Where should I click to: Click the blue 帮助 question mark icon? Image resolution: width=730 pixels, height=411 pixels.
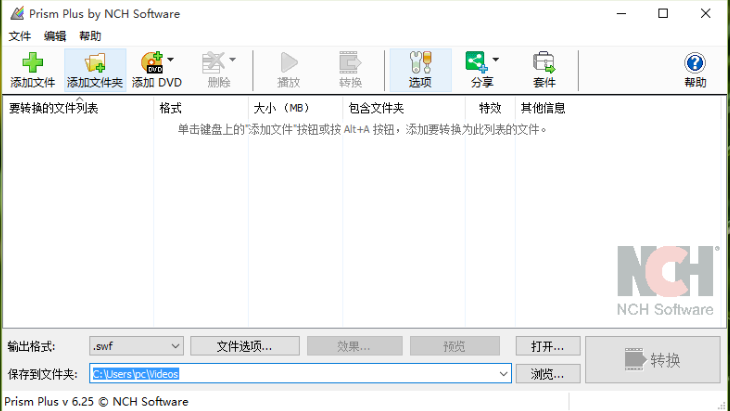tap(695, 62)
